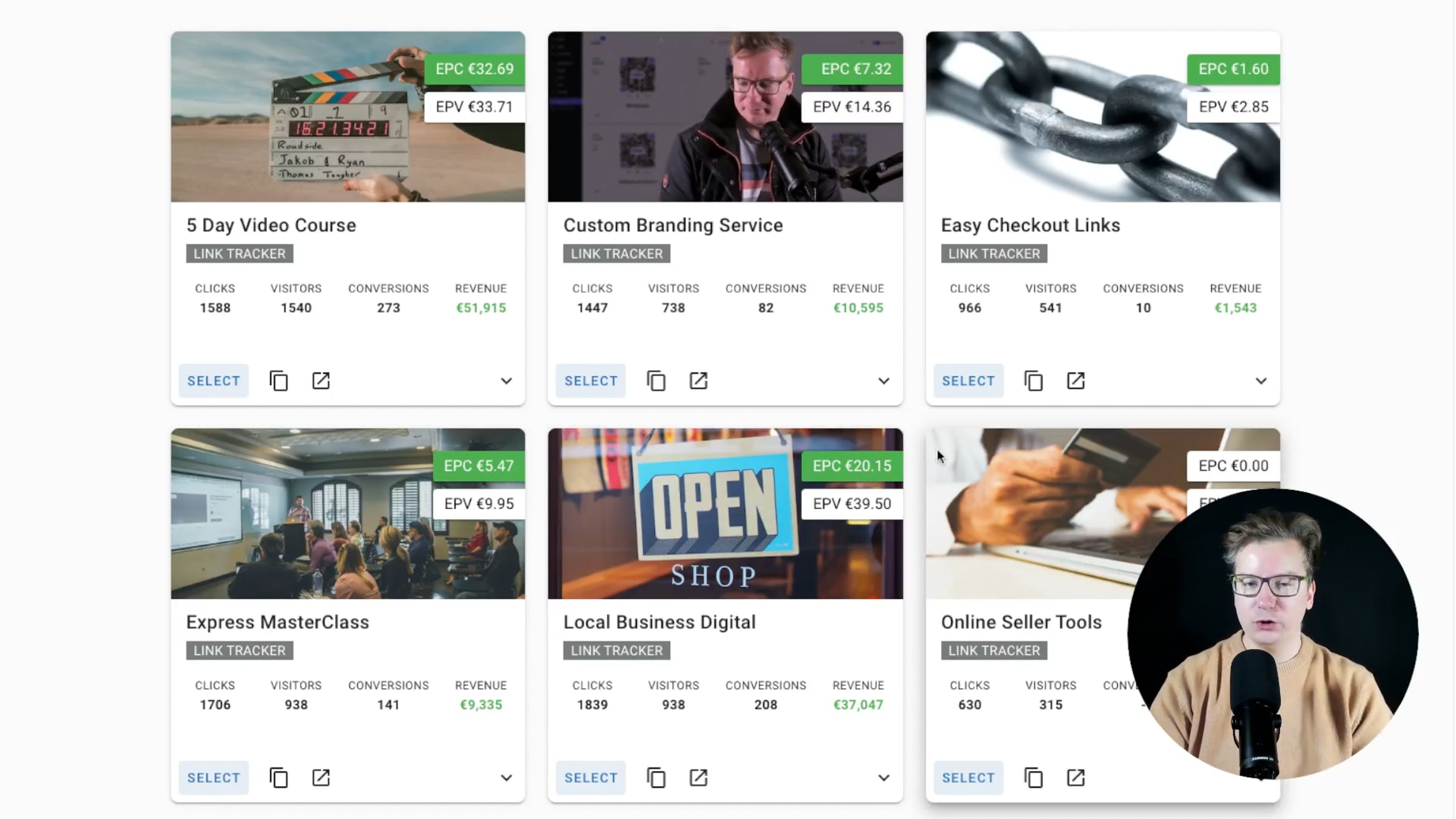Open Custom Branding Service external link icon

[x=698, y=381]
